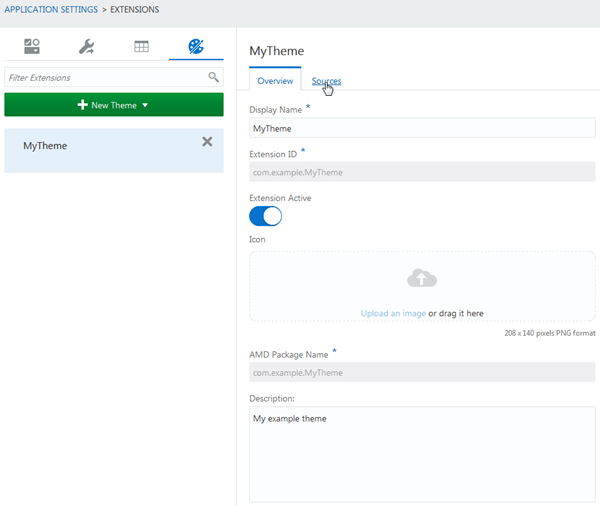Select the themes palette icon tab
This screenshot has width=600, height=506.
(x=196, y=46)
